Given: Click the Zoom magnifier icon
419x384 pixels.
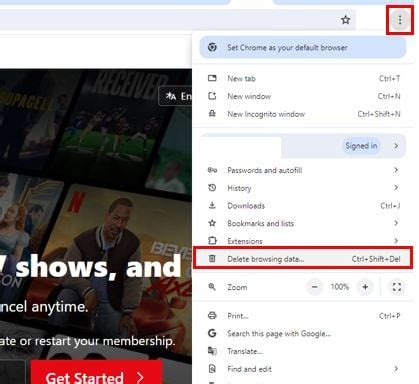Looking at the screenshot, I should (212, 287).
